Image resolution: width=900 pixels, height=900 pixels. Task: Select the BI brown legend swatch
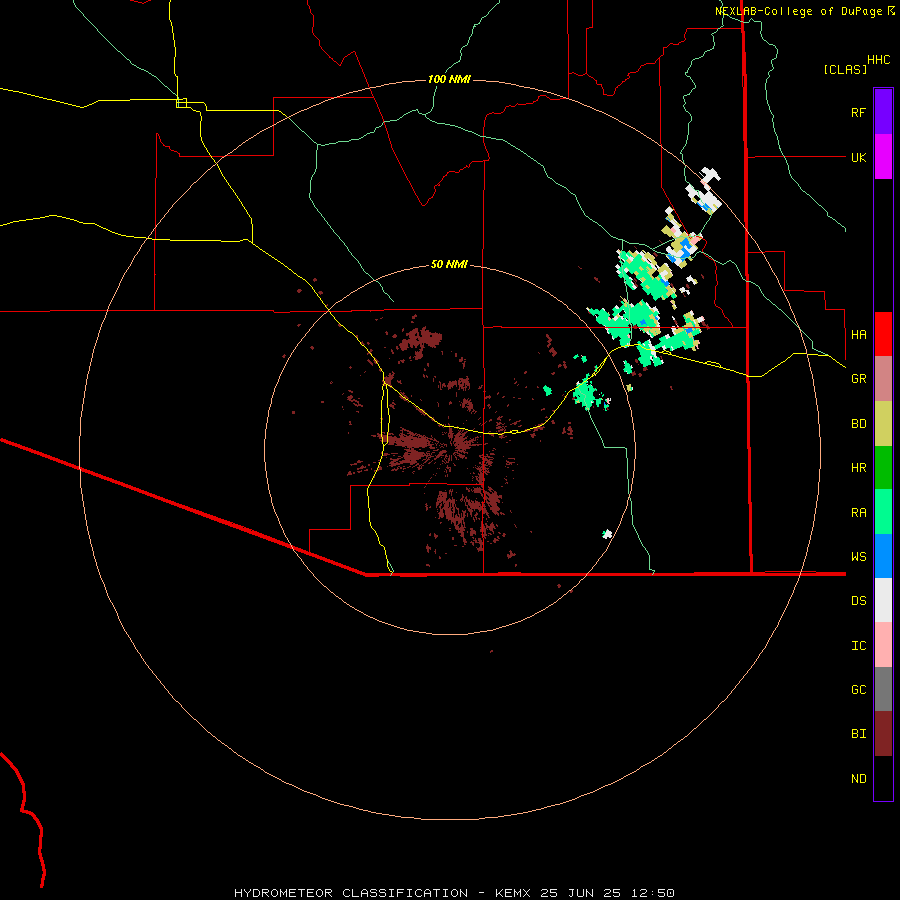[x=883, y=734]
